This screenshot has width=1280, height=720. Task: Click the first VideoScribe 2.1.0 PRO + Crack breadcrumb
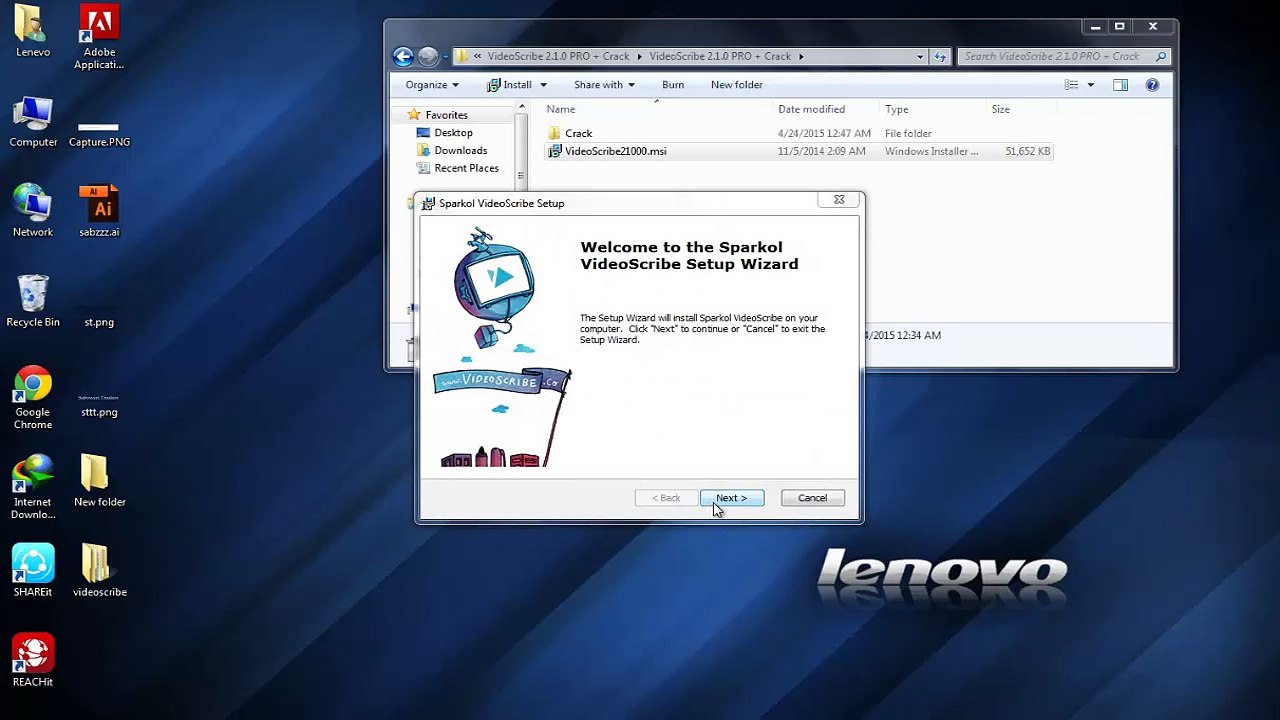559,56
